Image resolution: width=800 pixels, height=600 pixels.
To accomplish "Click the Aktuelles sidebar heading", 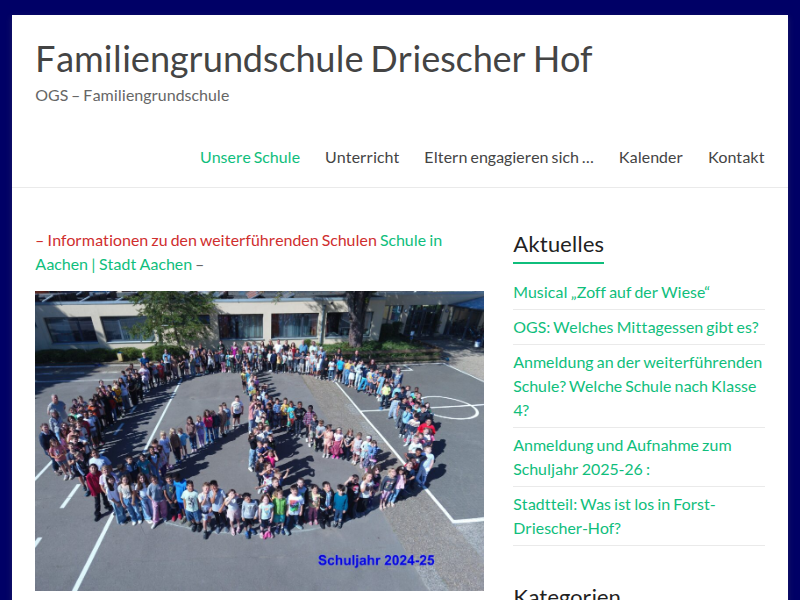I will click(x=558, y=245).
